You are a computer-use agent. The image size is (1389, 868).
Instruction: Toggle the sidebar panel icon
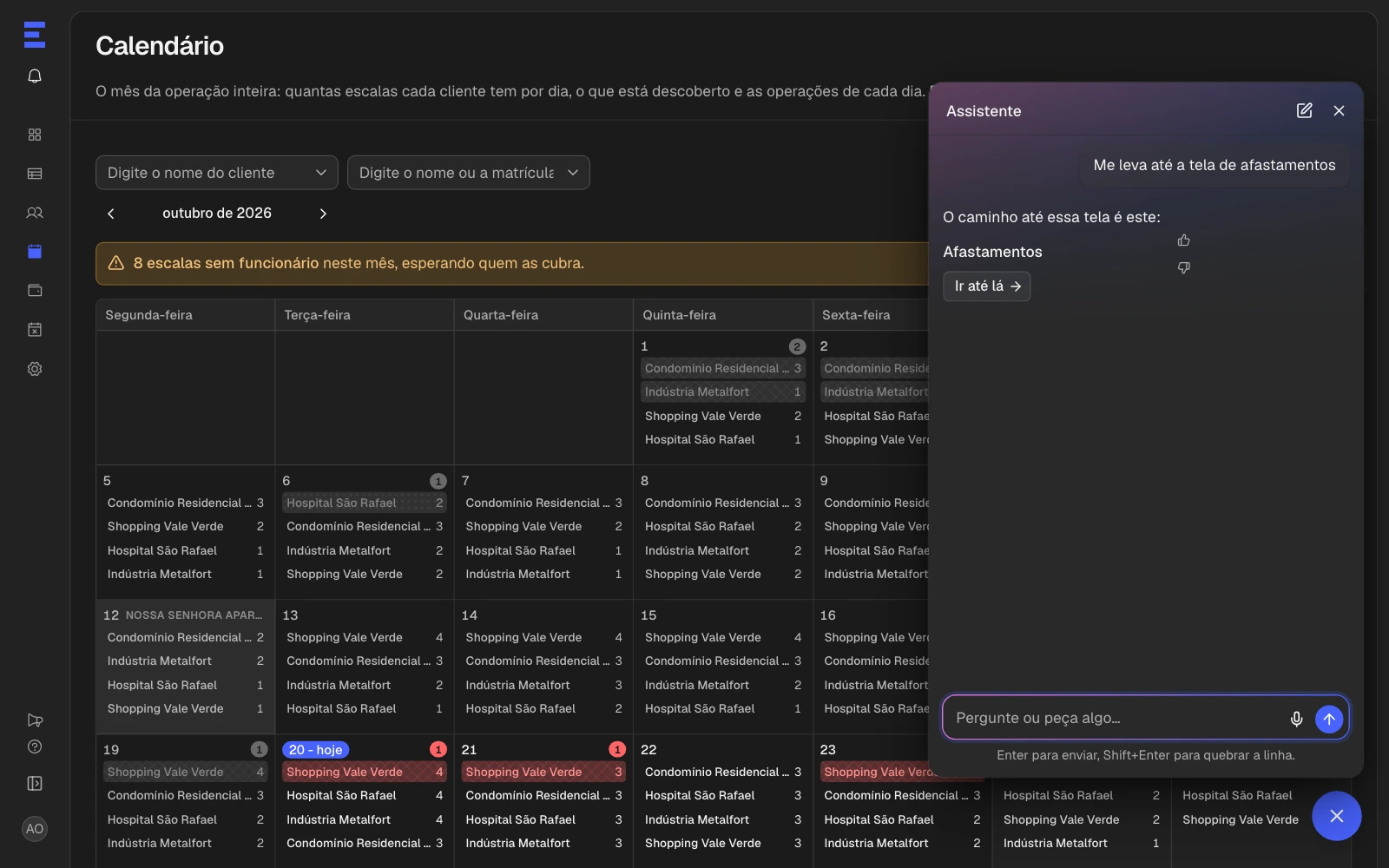[x=35, y=784]
